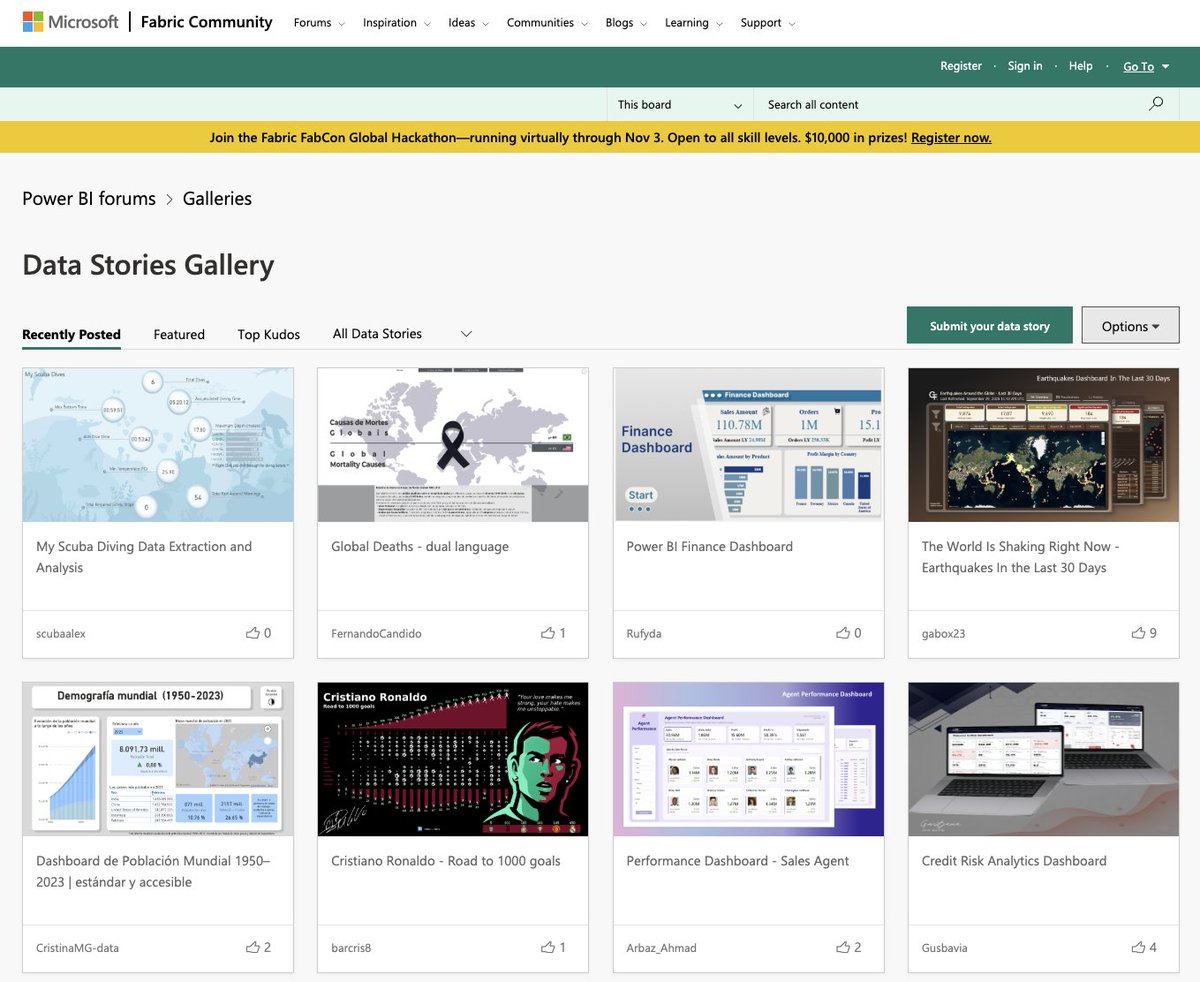Give kudos to CristinaMG-data's population dashboard
Image resolution: width=1200 pixels, height=982 pixels.
click(x=252, y=947)
